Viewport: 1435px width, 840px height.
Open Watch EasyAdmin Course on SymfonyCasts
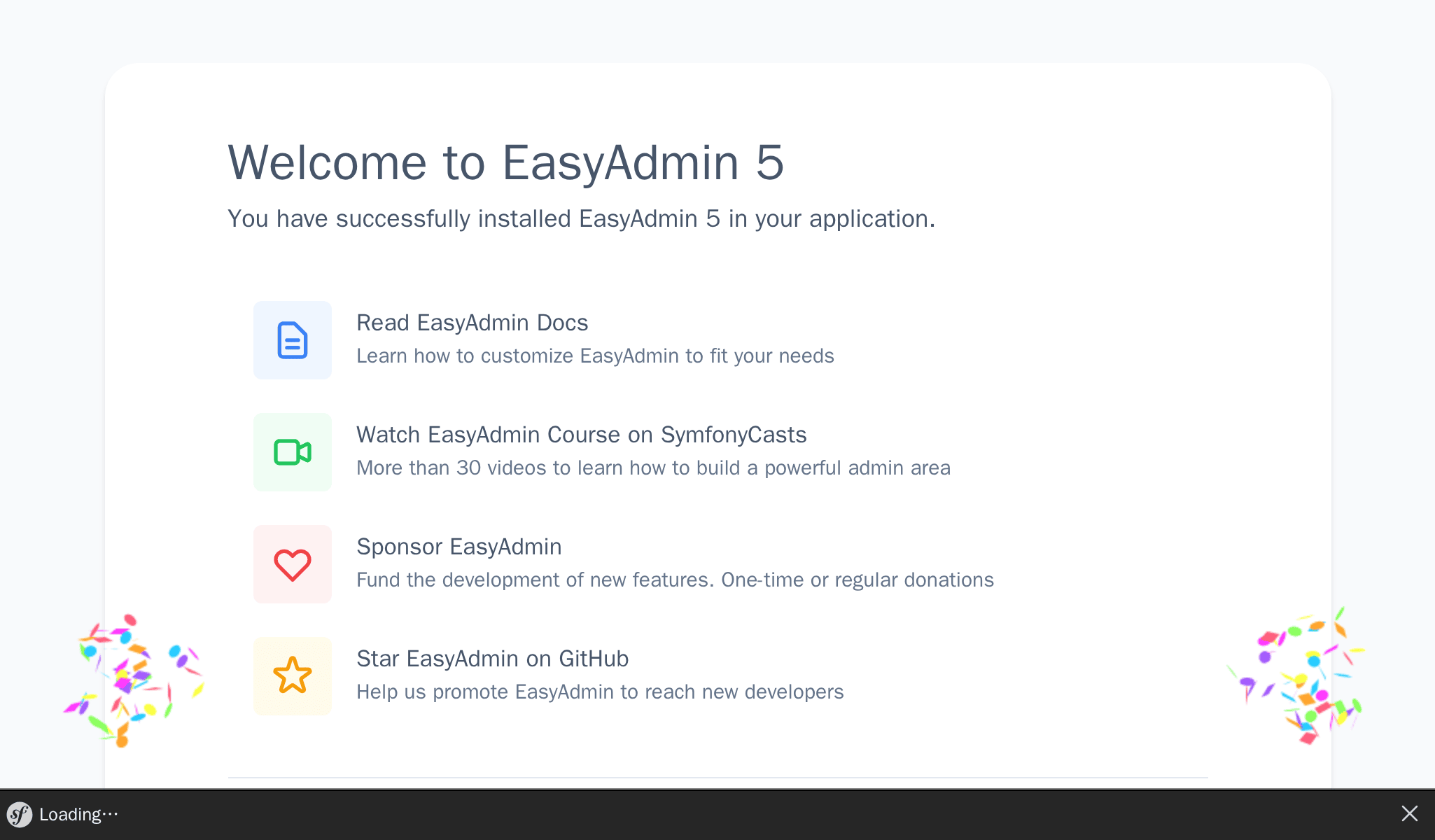pos(582,435)
